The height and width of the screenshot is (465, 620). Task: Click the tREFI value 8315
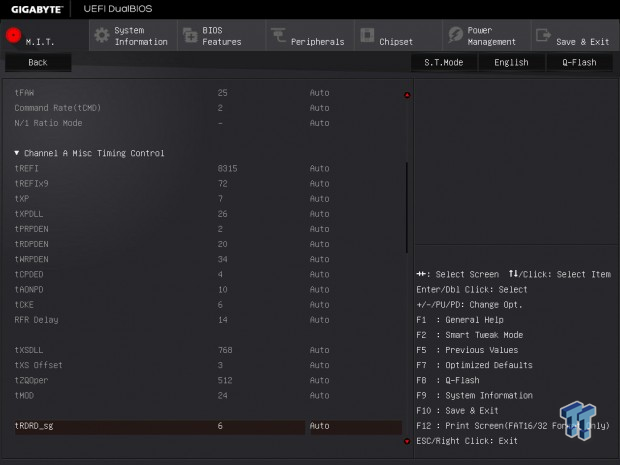(x=227, y=168)
